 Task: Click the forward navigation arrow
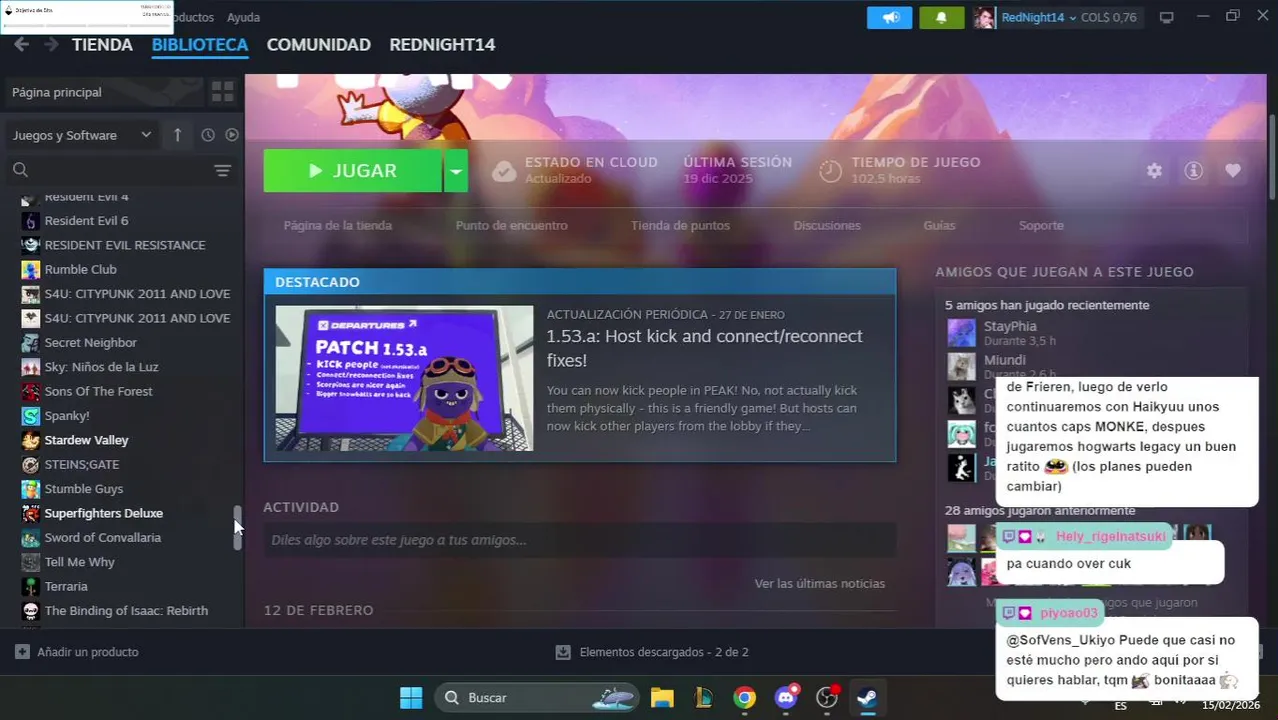tap(50, 44)
